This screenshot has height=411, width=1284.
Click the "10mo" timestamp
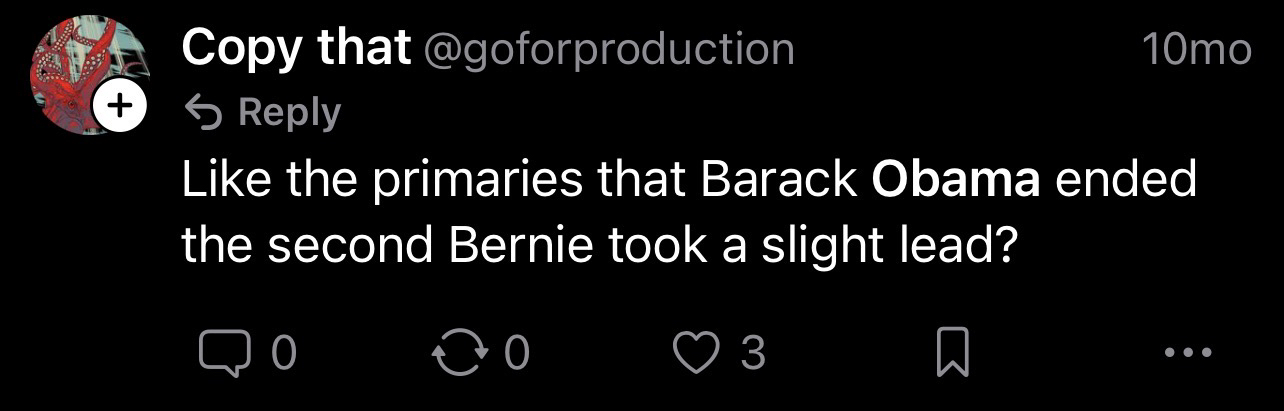(x=1196, y=48)
